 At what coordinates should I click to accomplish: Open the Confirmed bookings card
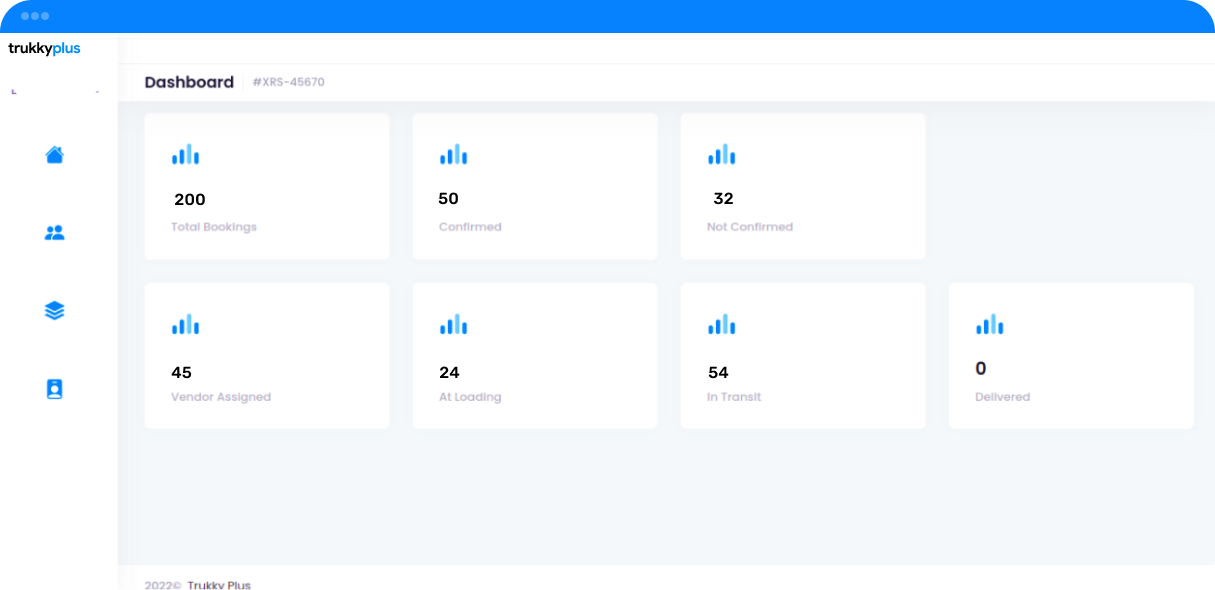point(534,186)
